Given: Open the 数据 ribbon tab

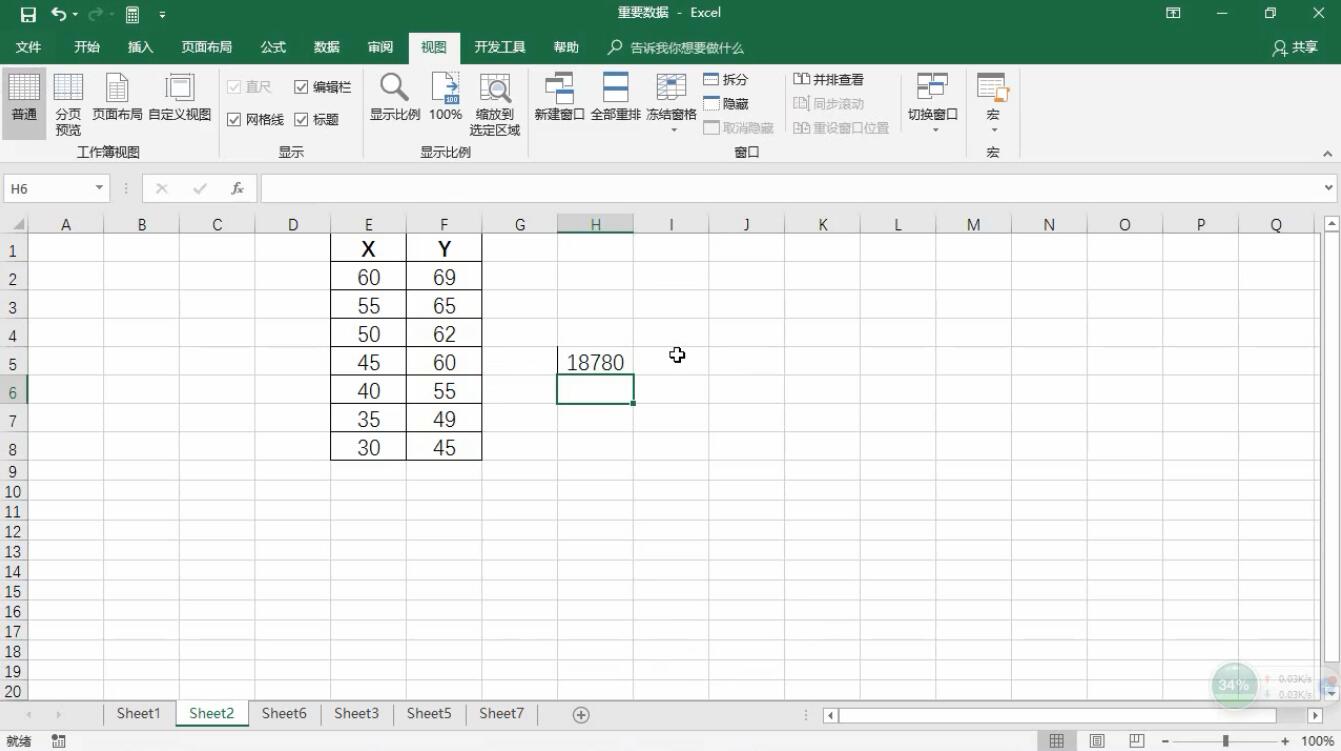Looking at the screenshot, I should pyautogui.click(x=327, y=47).
